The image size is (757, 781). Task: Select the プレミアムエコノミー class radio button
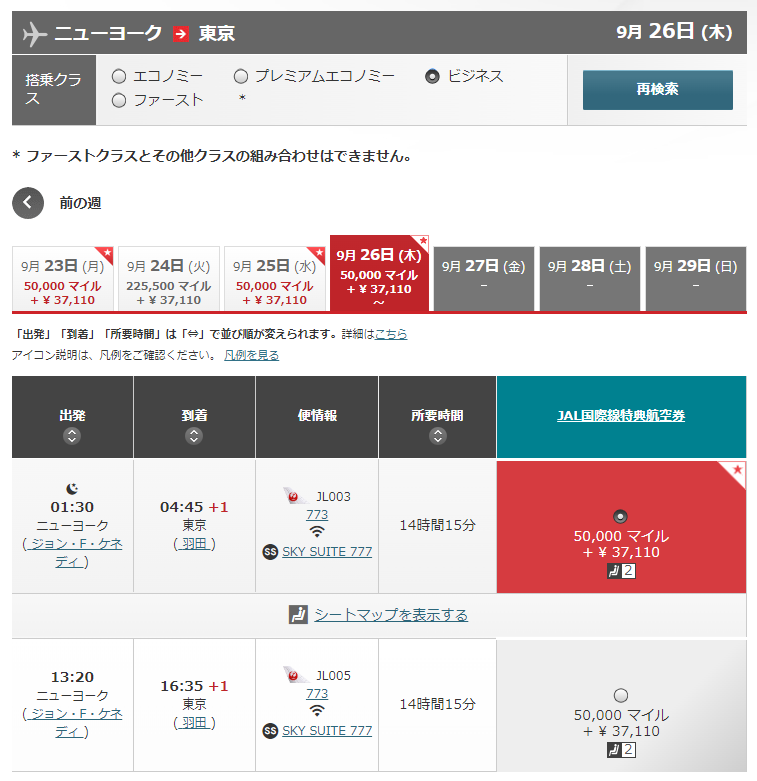click(241, 76)
